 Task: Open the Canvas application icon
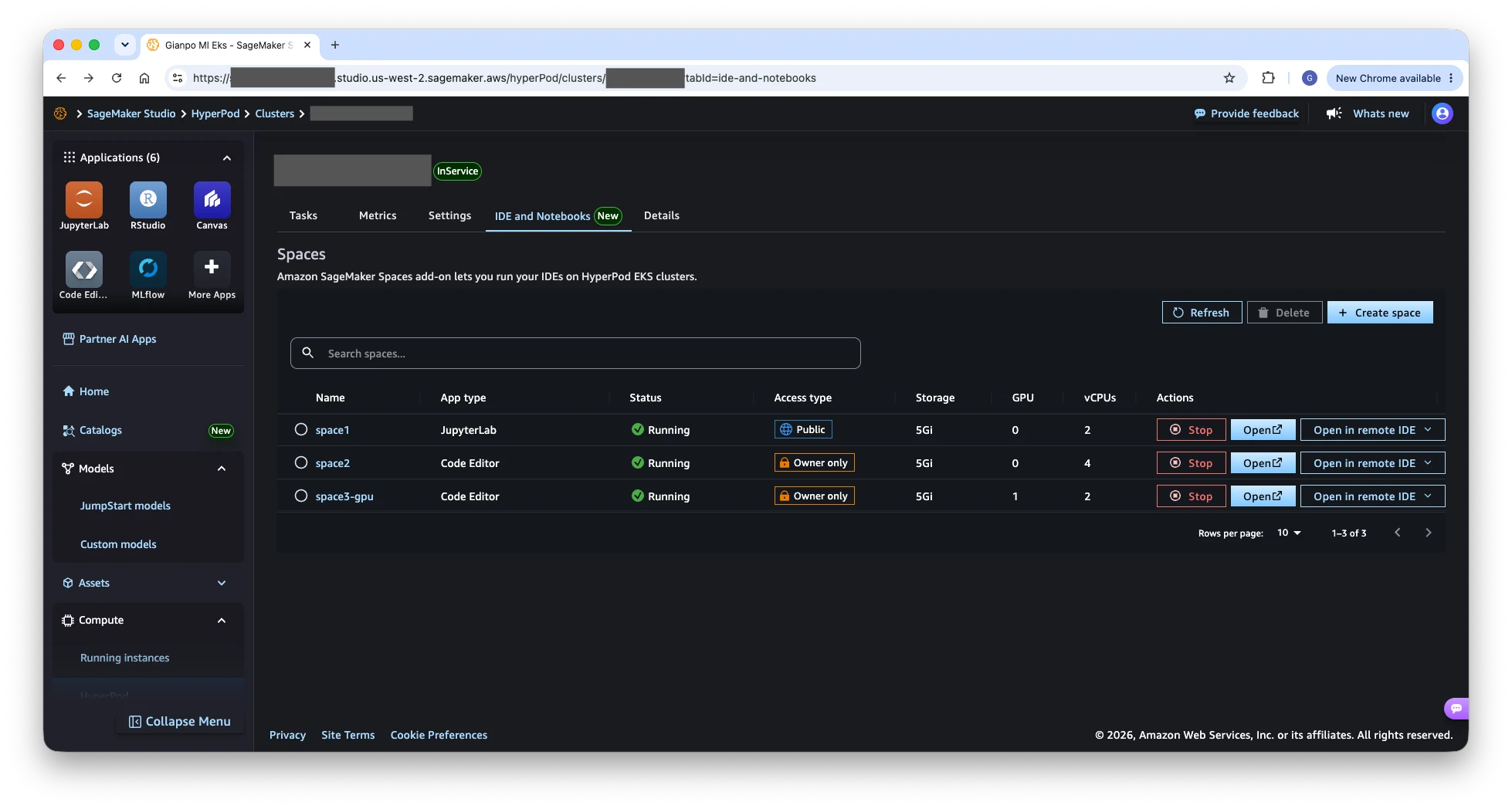point(212,200)
